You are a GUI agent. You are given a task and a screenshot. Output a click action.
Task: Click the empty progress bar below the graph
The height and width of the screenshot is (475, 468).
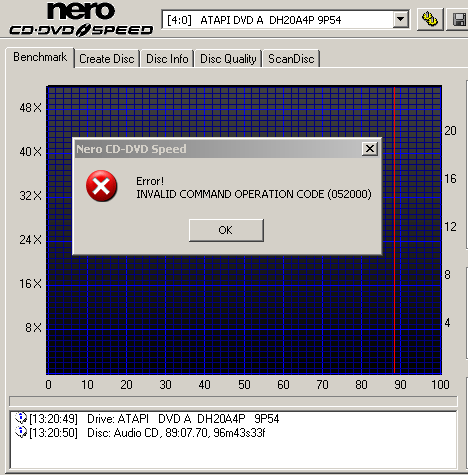[x=233, y=401]
